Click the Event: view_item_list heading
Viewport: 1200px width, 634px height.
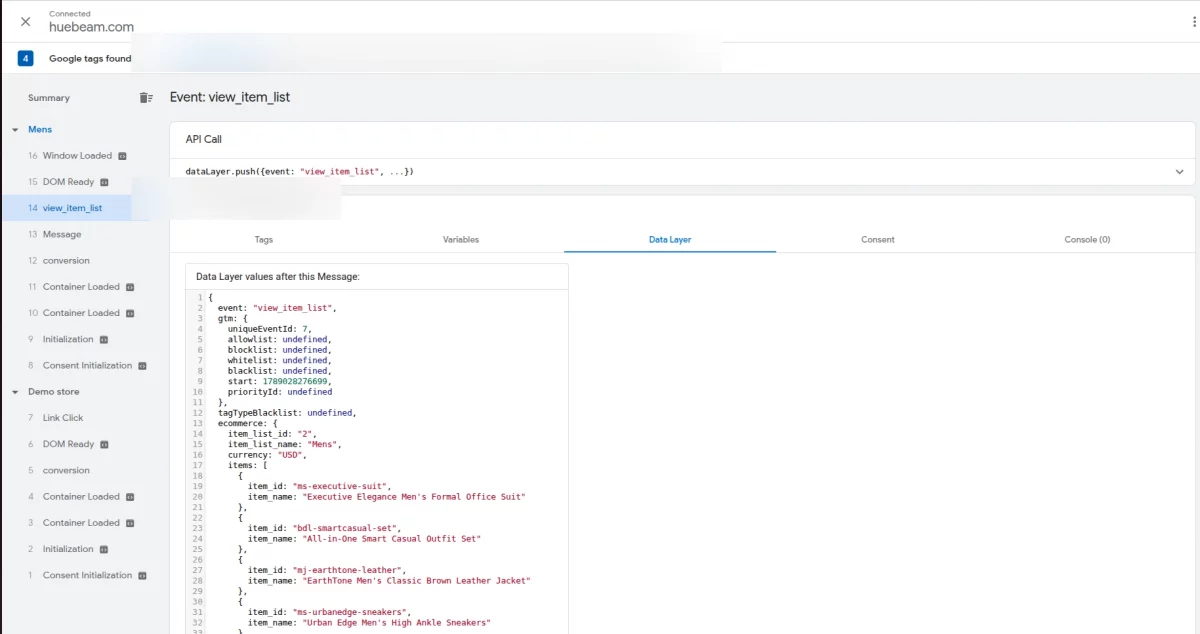pyautogui.click(x=230, y=98)
